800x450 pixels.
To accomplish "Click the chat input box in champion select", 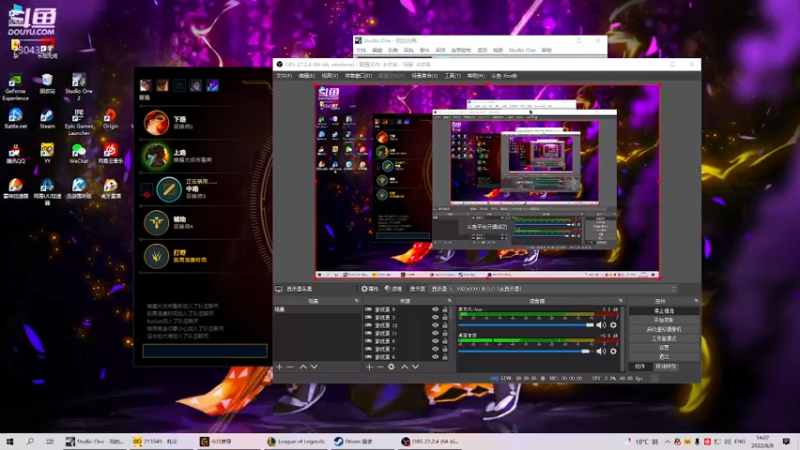I will (x=205, y=351).
